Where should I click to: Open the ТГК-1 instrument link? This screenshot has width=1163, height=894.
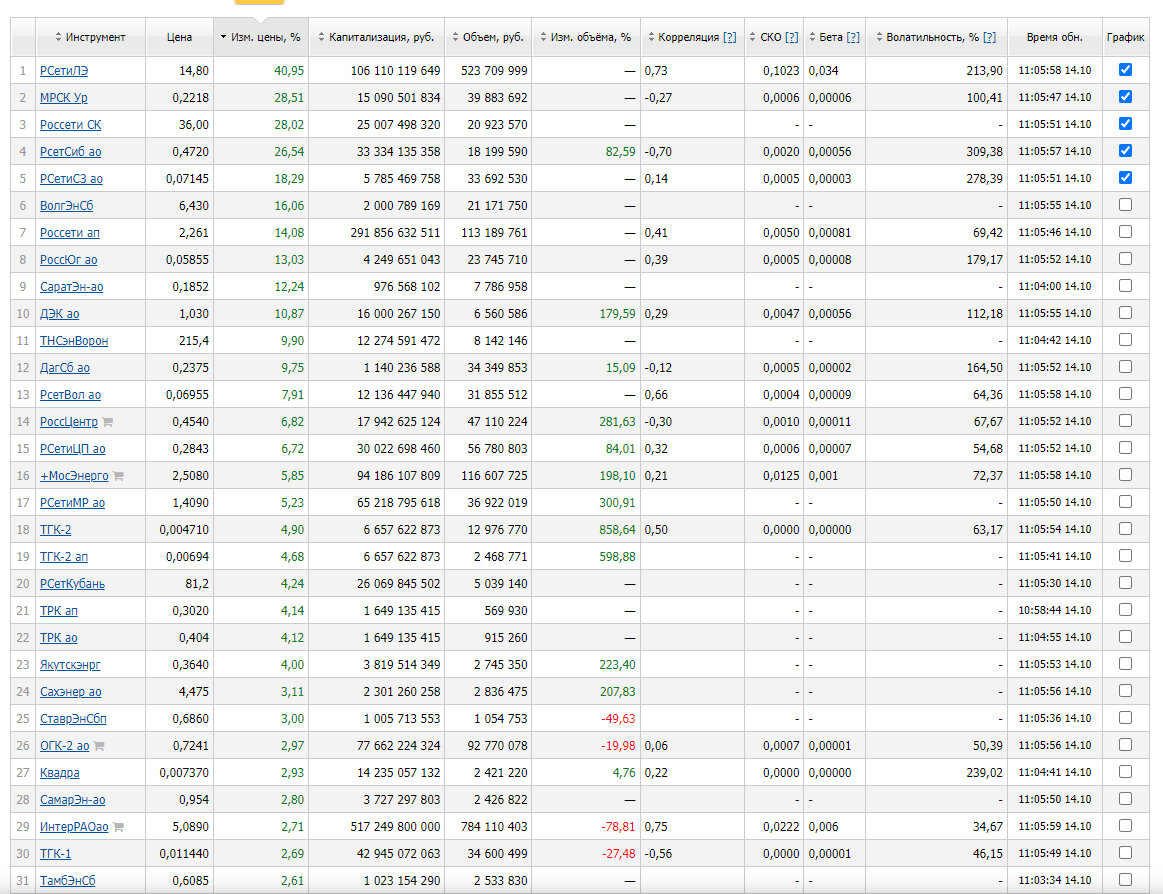pyautogui.click(x=56, y=855)
